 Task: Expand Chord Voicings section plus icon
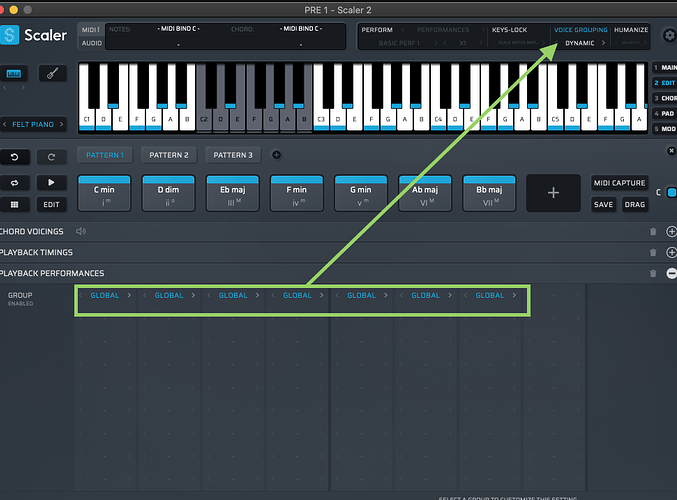click(671, 232)
